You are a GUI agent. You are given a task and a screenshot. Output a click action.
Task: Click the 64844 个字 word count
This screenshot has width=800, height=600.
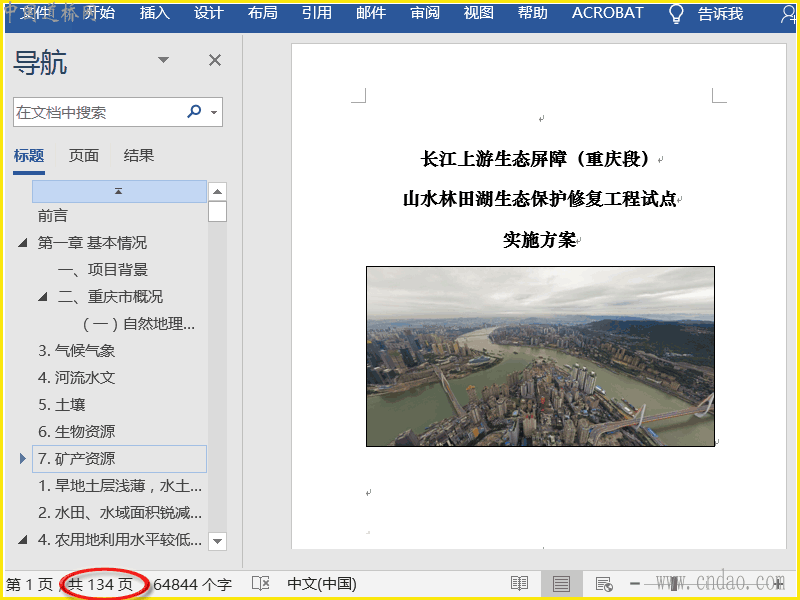[x=192, y=583]
